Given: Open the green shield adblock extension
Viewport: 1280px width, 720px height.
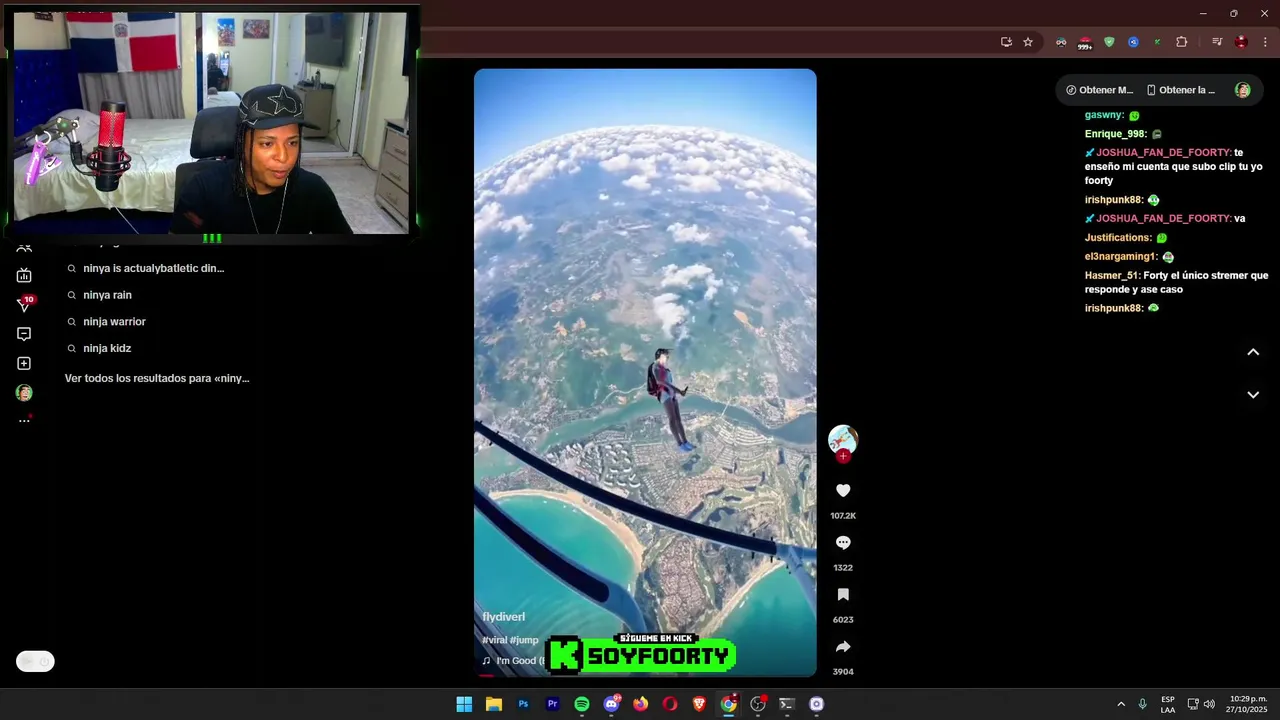Looking at the screenshot, I should [1109, 42].
